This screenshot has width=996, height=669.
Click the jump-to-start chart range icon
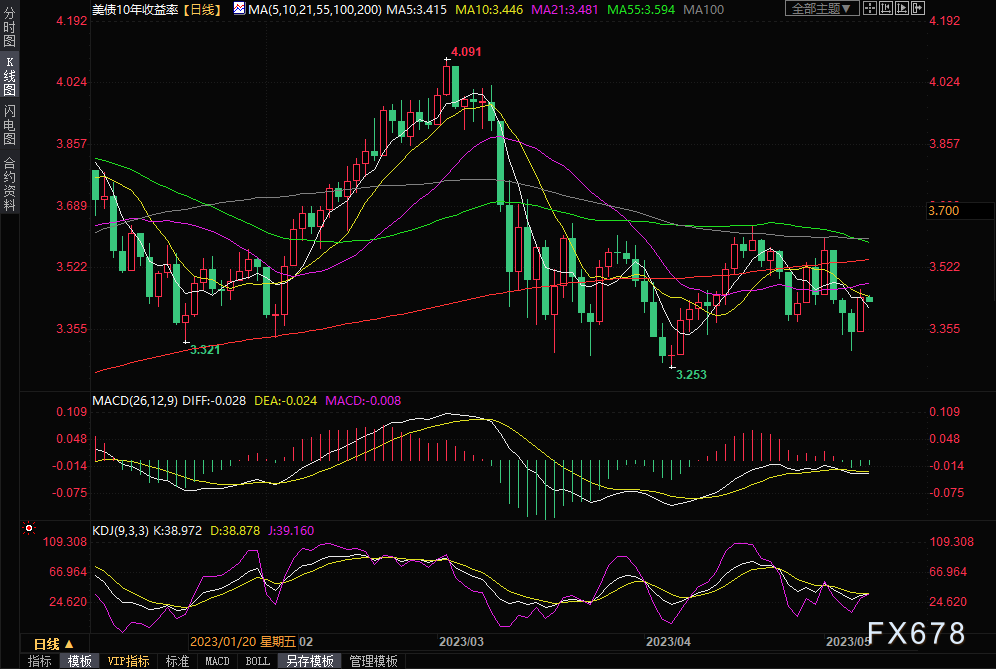click(x=886, y=8)
